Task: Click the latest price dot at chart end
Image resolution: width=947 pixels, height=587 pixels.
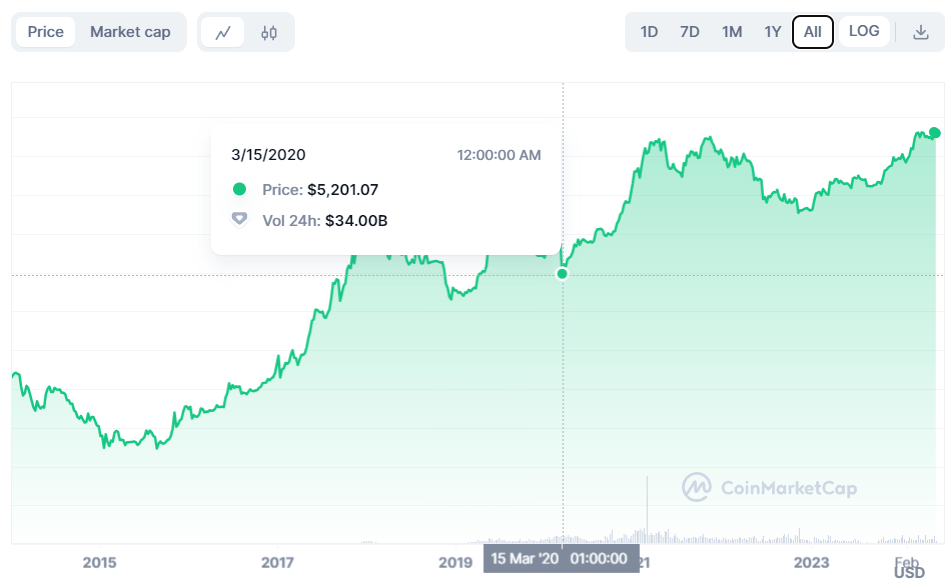Action: [934, 133]
